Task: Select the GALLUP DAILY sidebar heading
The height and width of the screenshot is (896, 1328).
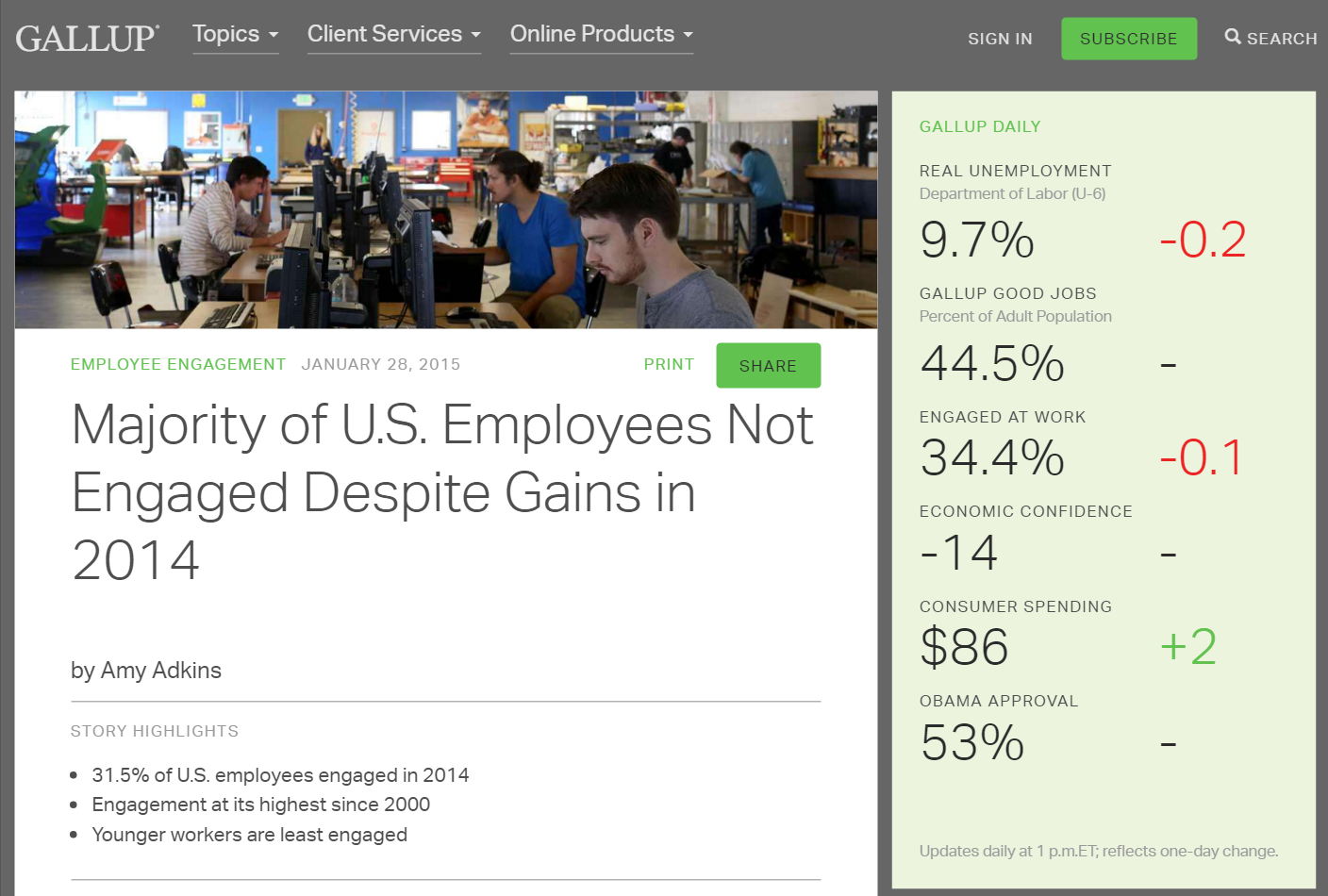Action: coord(980,126)
